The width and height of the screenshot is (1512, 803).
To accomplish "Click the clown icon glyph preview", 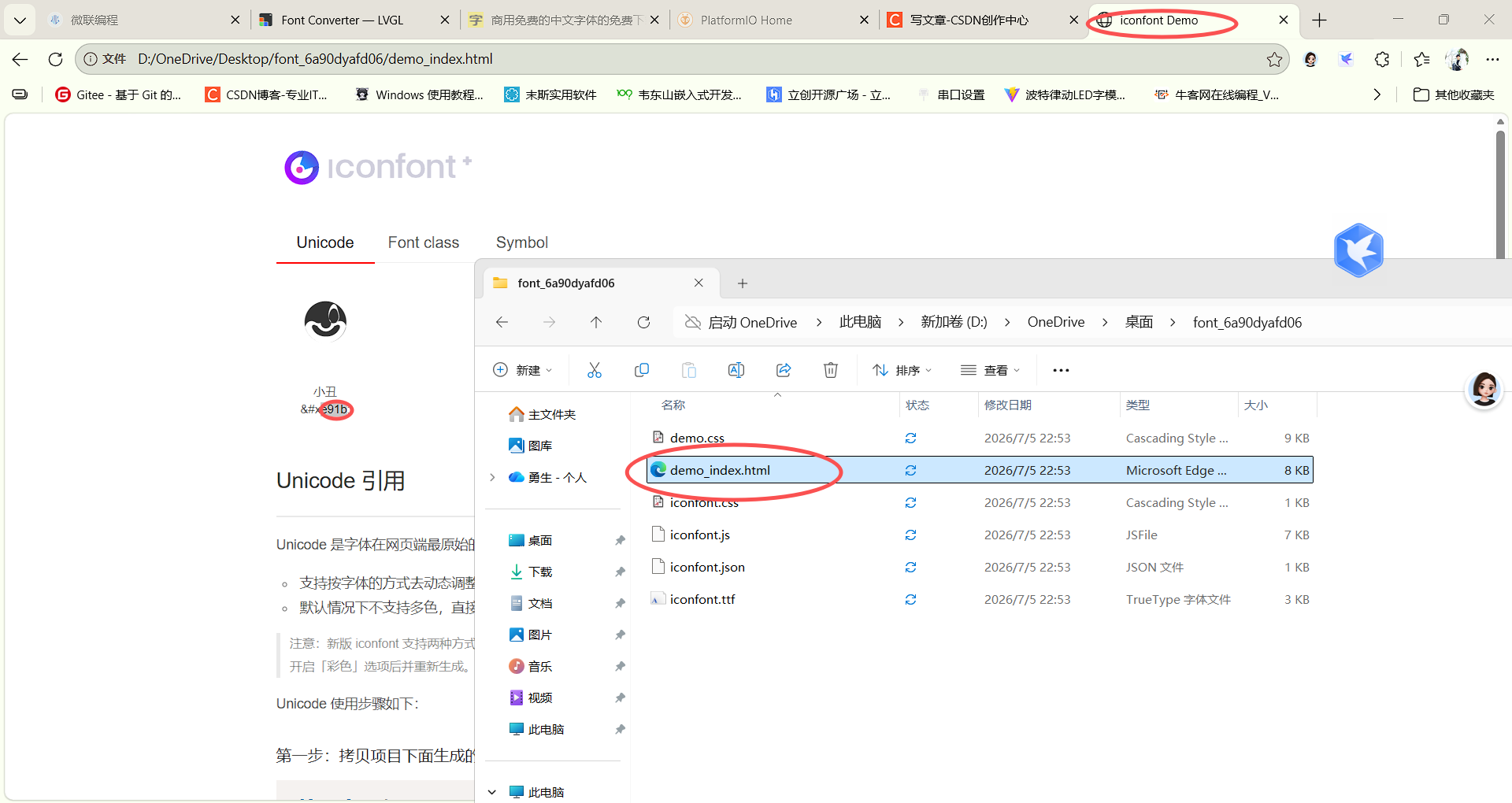I will click(x=325, y=320).
